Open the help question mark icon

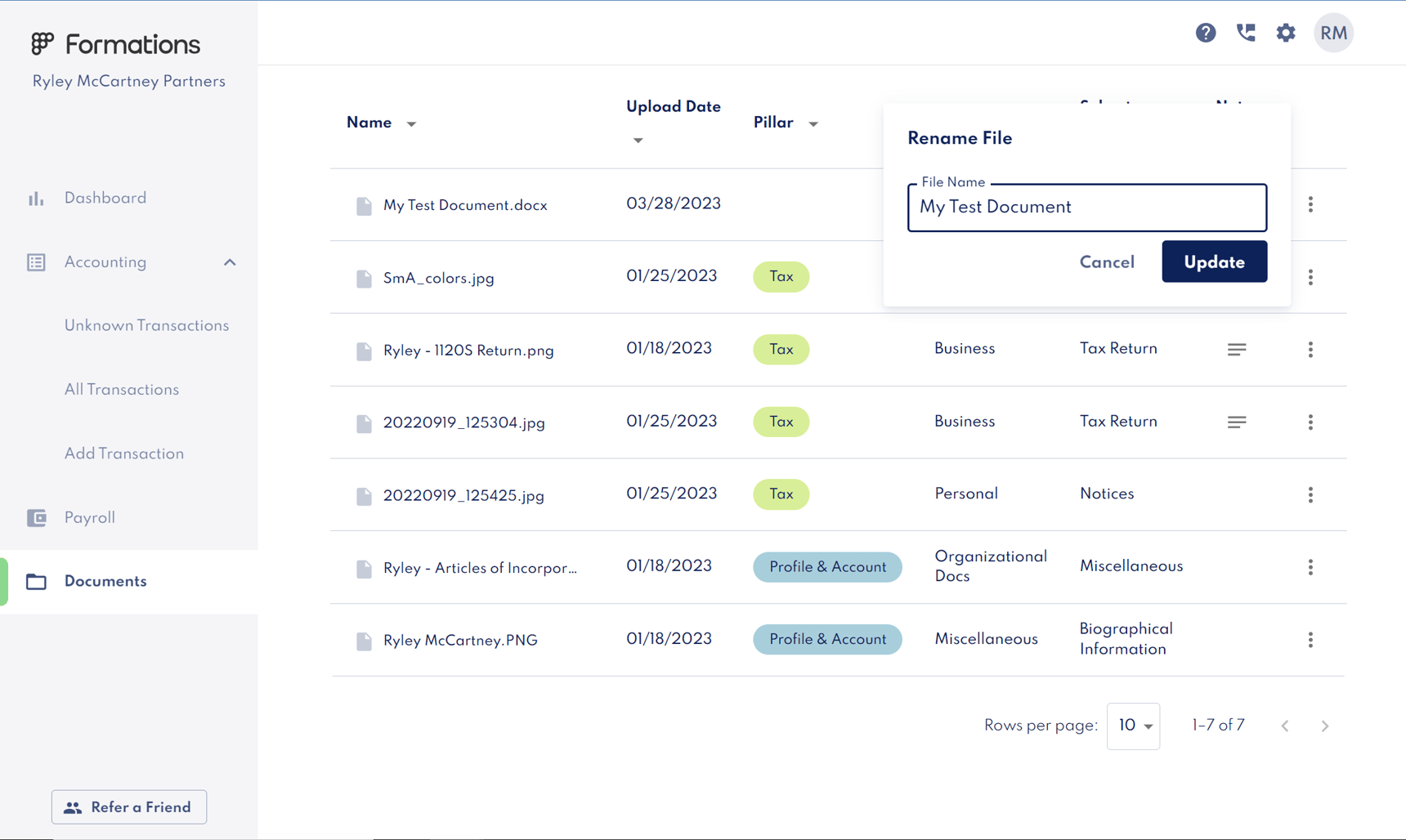[x=1205, y=33]
